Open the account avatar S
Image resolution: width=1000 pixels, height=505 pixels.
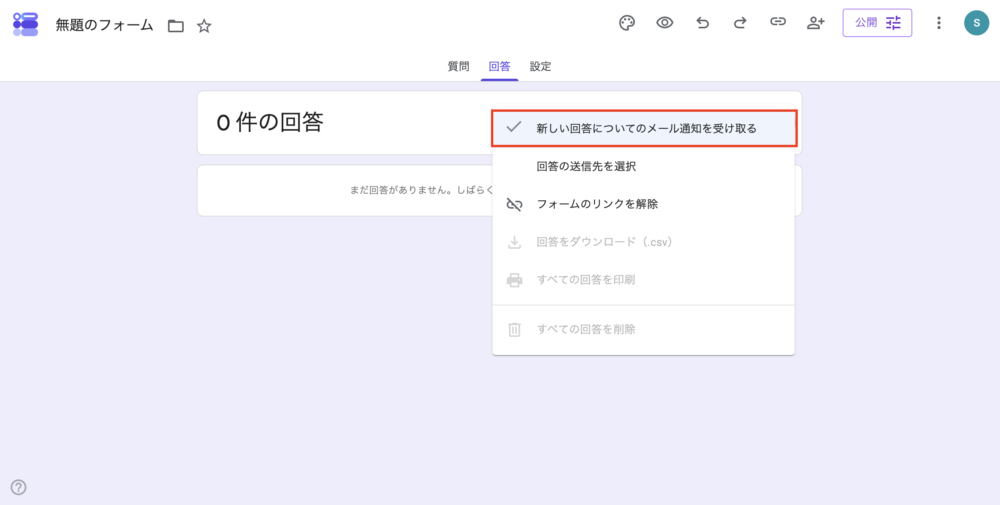tap(976, 23)
